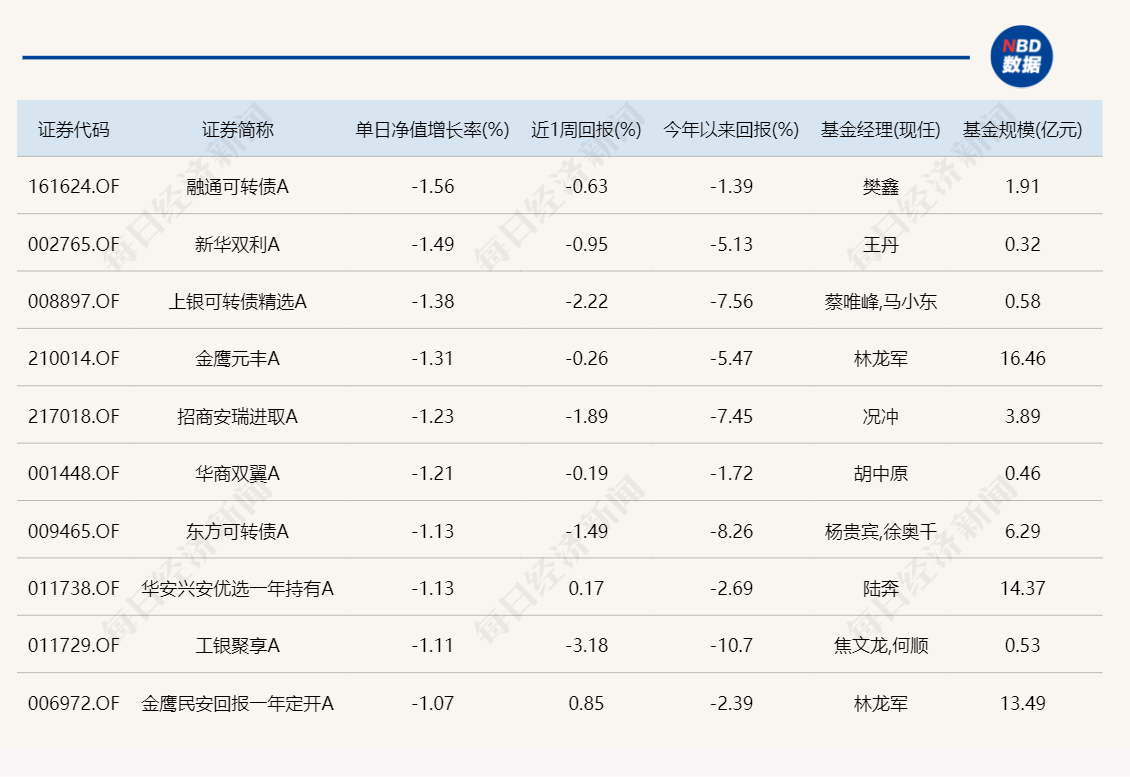1130x777 pixels.
Task: Click weekly return value 0.17
Action: [x=586, y=588]
